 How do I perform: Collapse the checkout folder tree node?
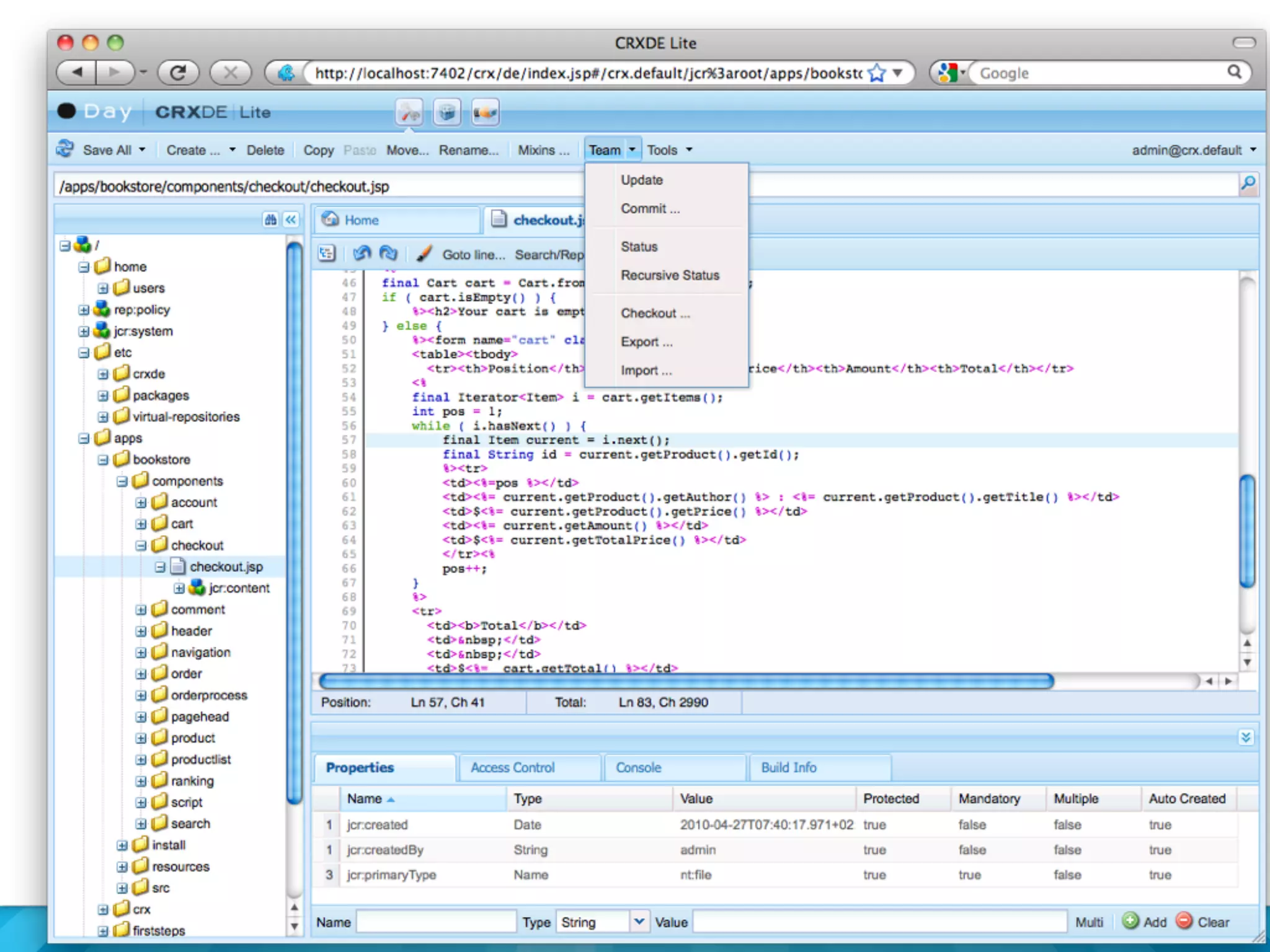[x=141, y=545]
